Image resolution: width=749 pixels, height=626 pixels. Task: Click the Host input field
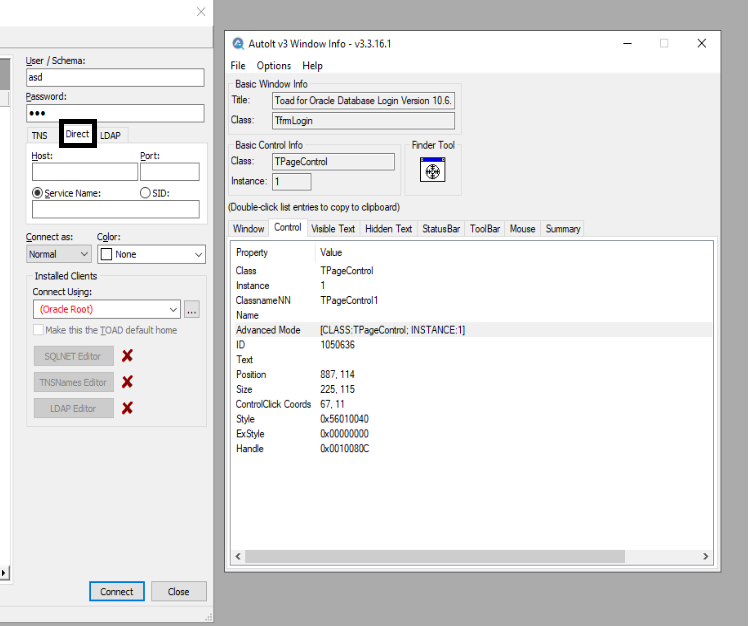85,172
